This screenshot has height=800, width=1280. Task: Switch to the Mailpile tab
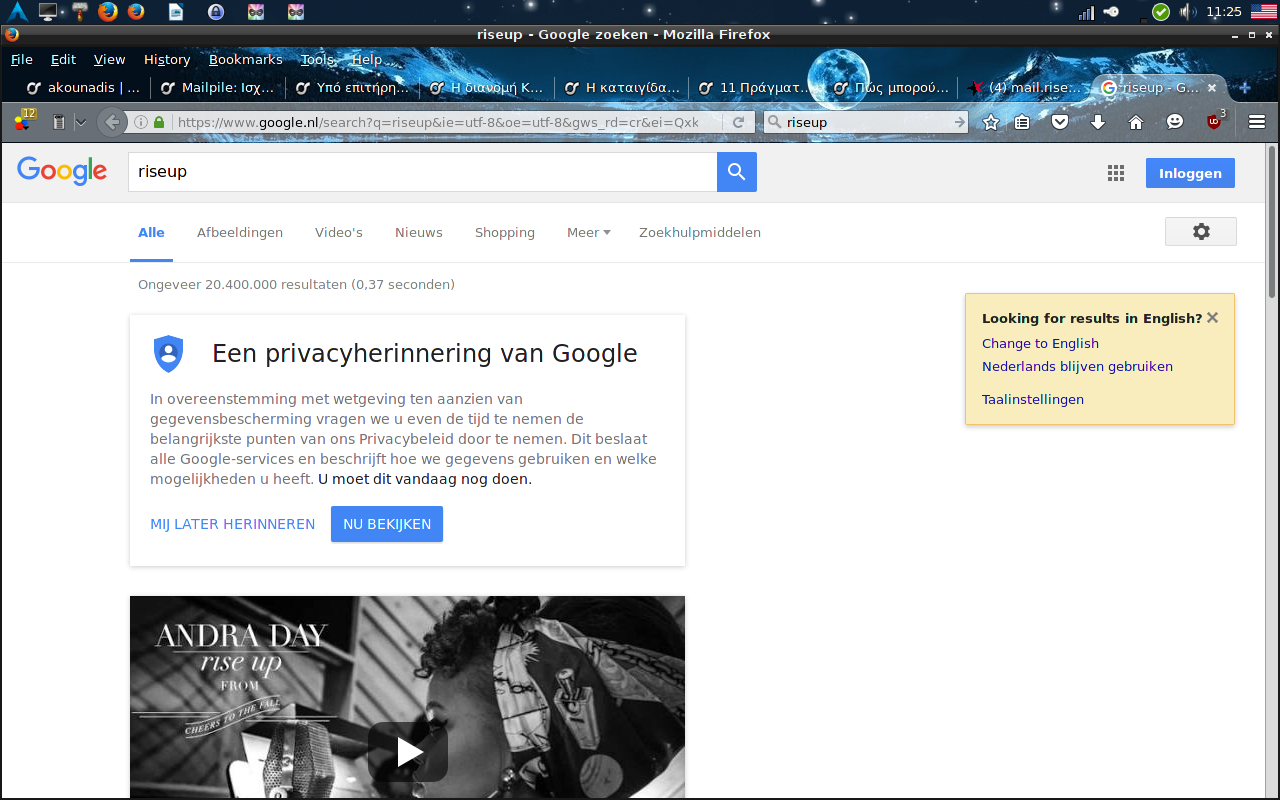218,88
